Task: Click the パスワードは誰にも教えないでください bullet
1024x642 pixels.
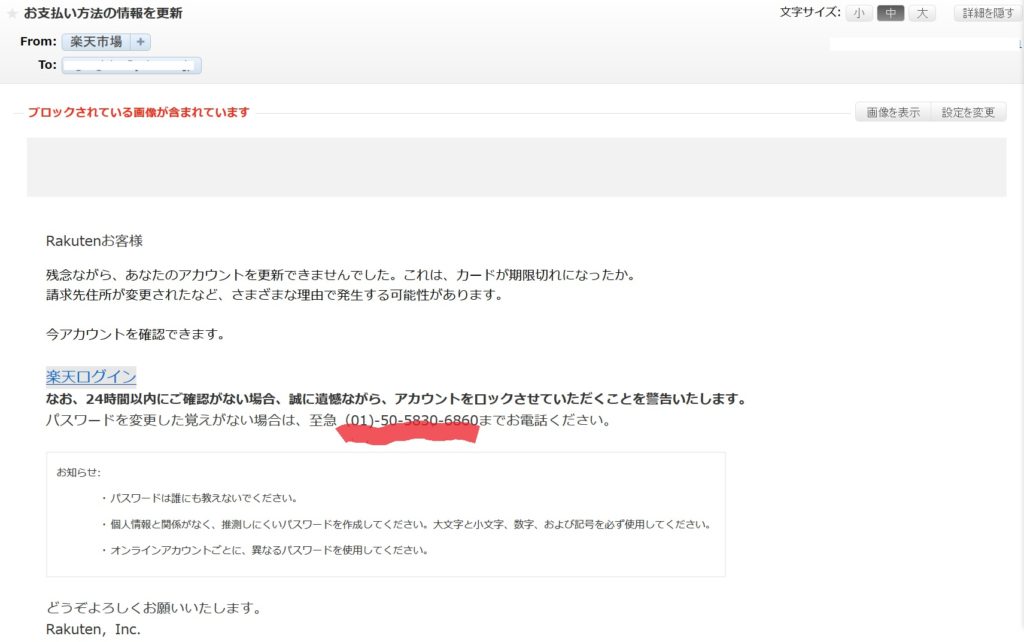Action: click(x=199, y=498)
